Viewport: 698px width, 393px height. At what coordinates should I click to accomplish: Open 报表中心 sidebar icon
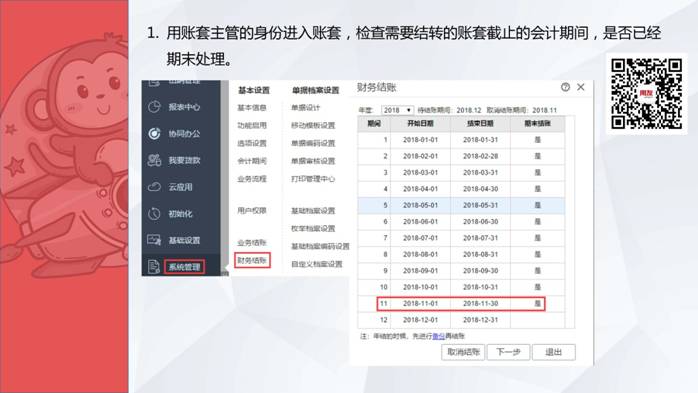[x=154, y=107]
